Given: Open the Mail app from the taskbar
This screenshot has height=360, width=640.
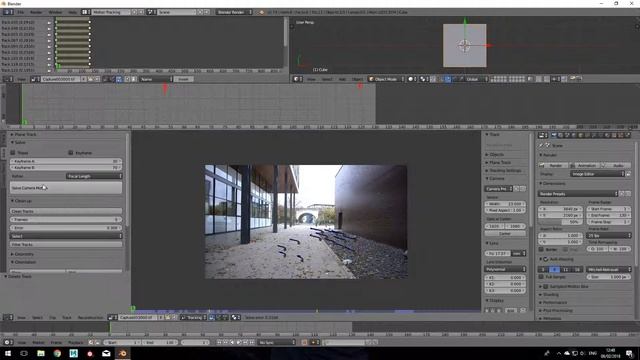Looking at the screenshot, I should pyautogui.click(x=106, y=353).
